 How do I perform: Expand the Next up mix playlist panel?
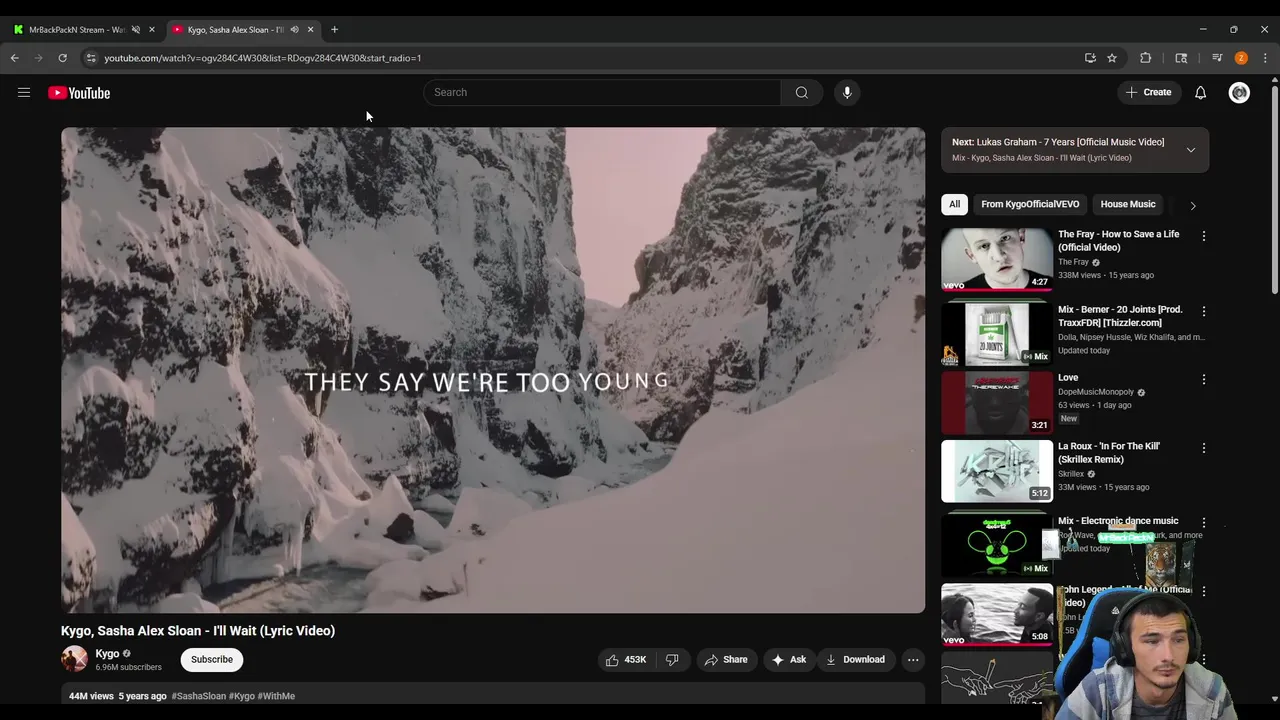[x=1191, y=150]
